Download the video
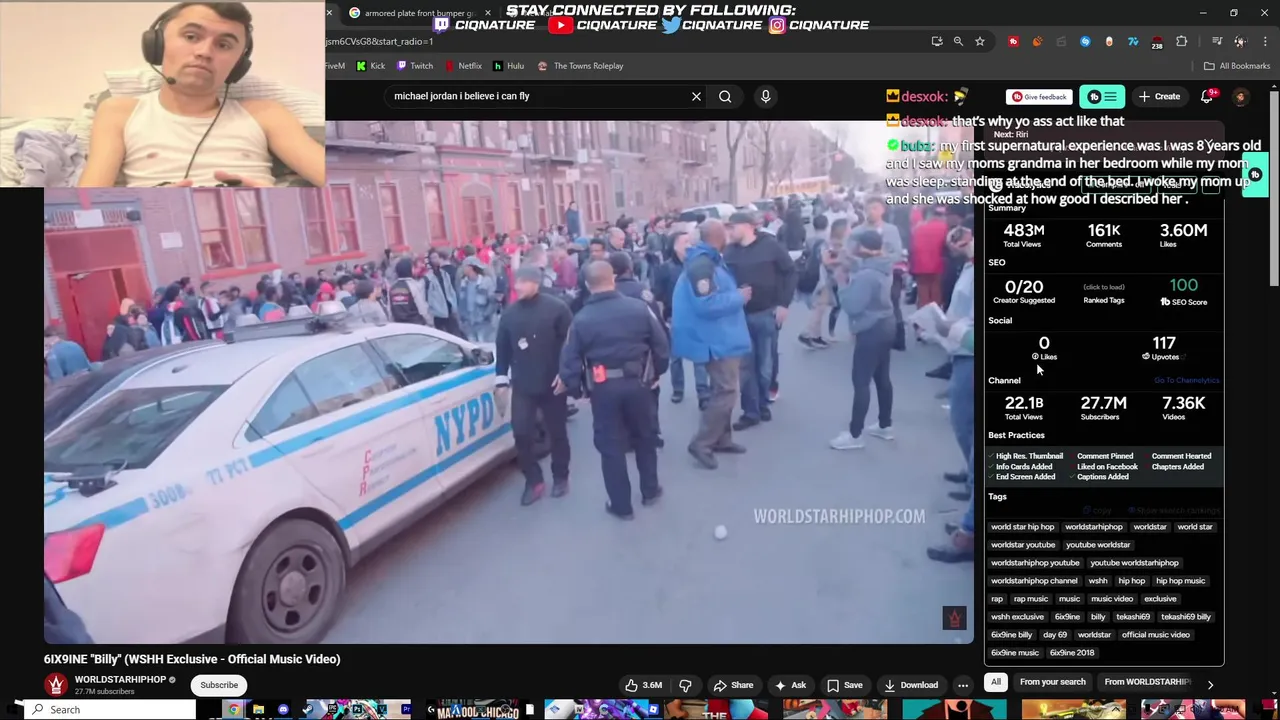Image resolution: width=1280 pixels, height=720 pixels. (911, 685)
